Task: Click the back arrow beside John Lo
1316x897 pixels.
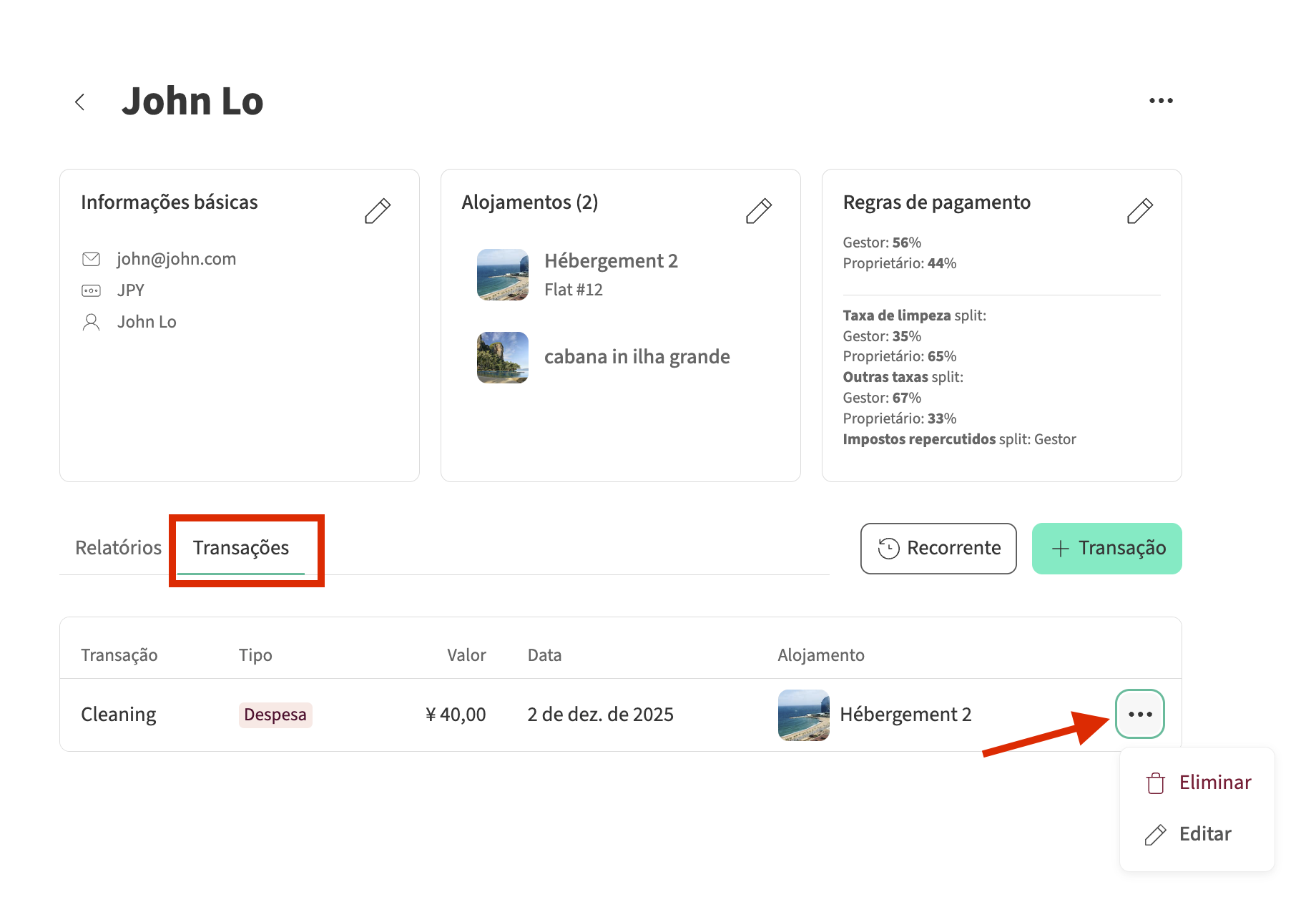Action: pyautogui.click(x=80, y=102)
